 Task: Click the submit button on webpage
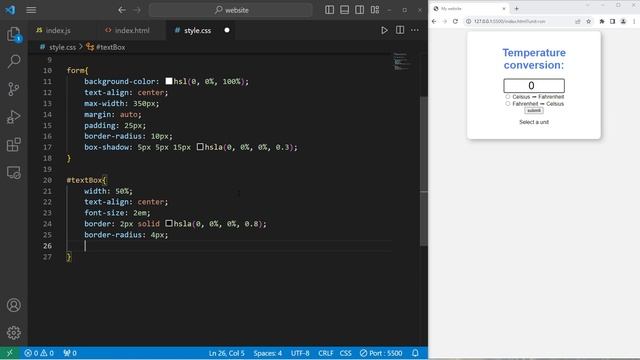pos(533,111)
